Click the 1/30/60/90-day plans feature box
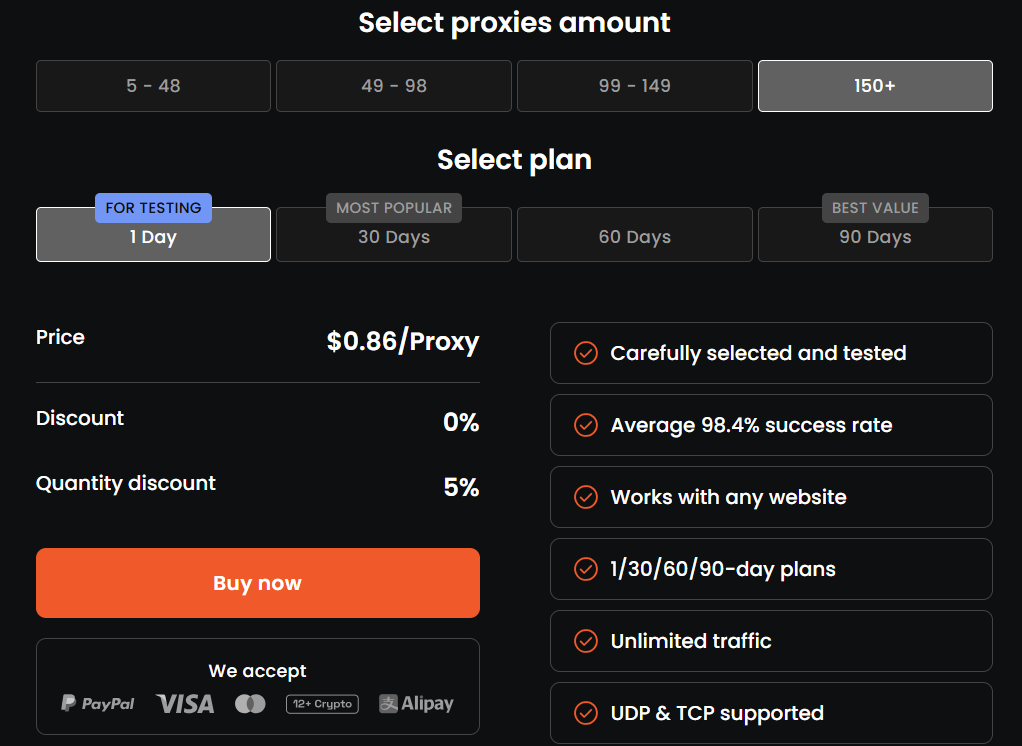Screen dimensions: 1022x746 770,569
